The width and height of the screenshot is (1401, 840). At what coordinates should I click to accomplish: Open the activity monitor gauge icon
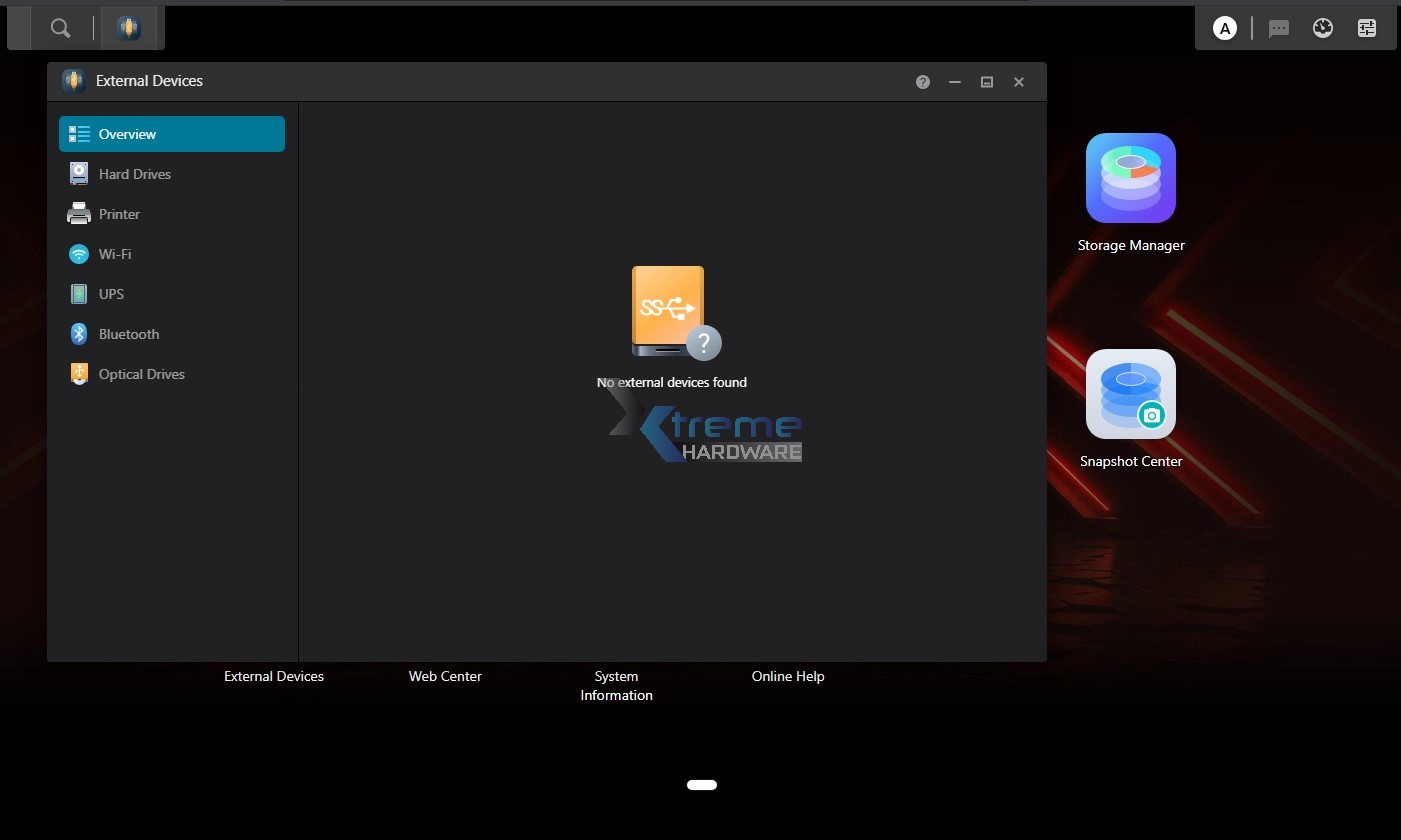pos(1323,28)
